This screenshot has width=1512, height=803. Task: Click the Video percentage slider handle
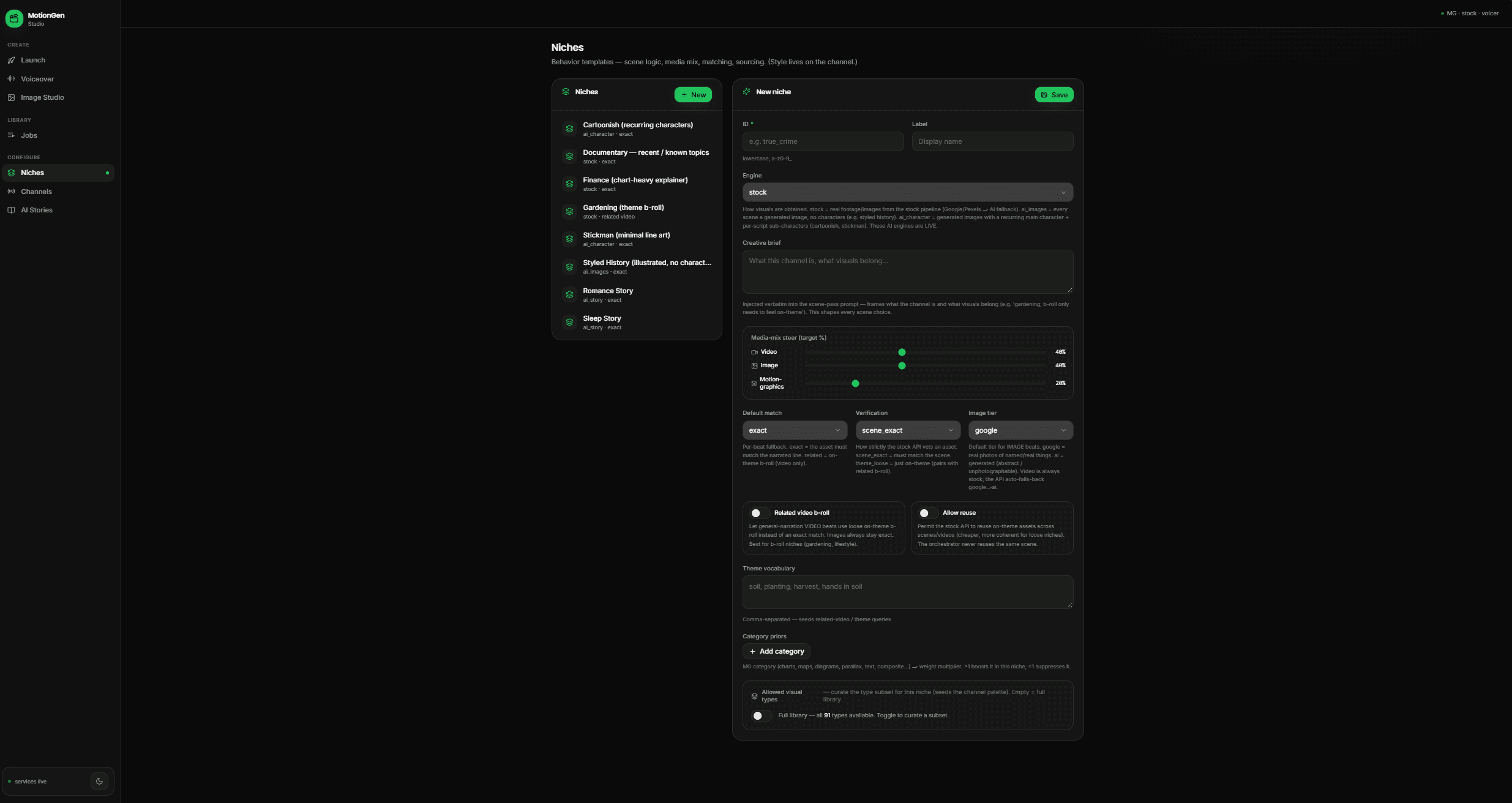(x=902, y=352)
